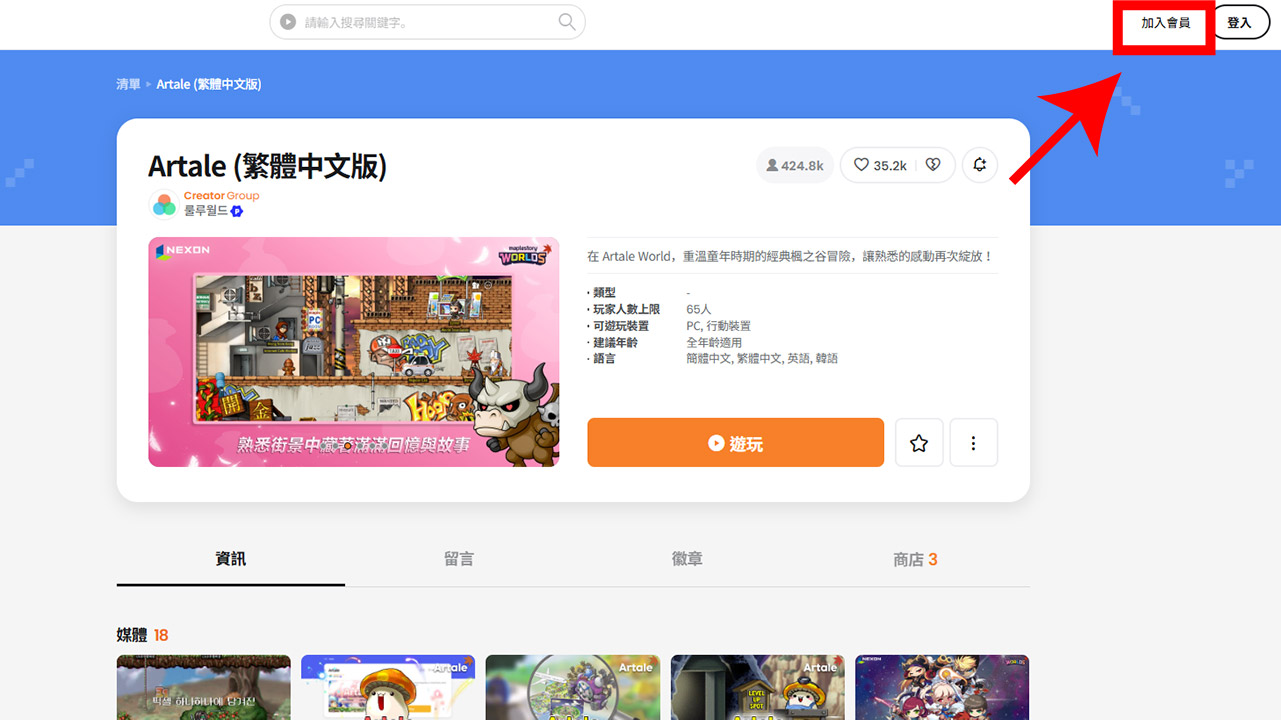This screenshot has height=720, width=1281.
Task: Switch to the 留言 tab
Action: [458, 560]
